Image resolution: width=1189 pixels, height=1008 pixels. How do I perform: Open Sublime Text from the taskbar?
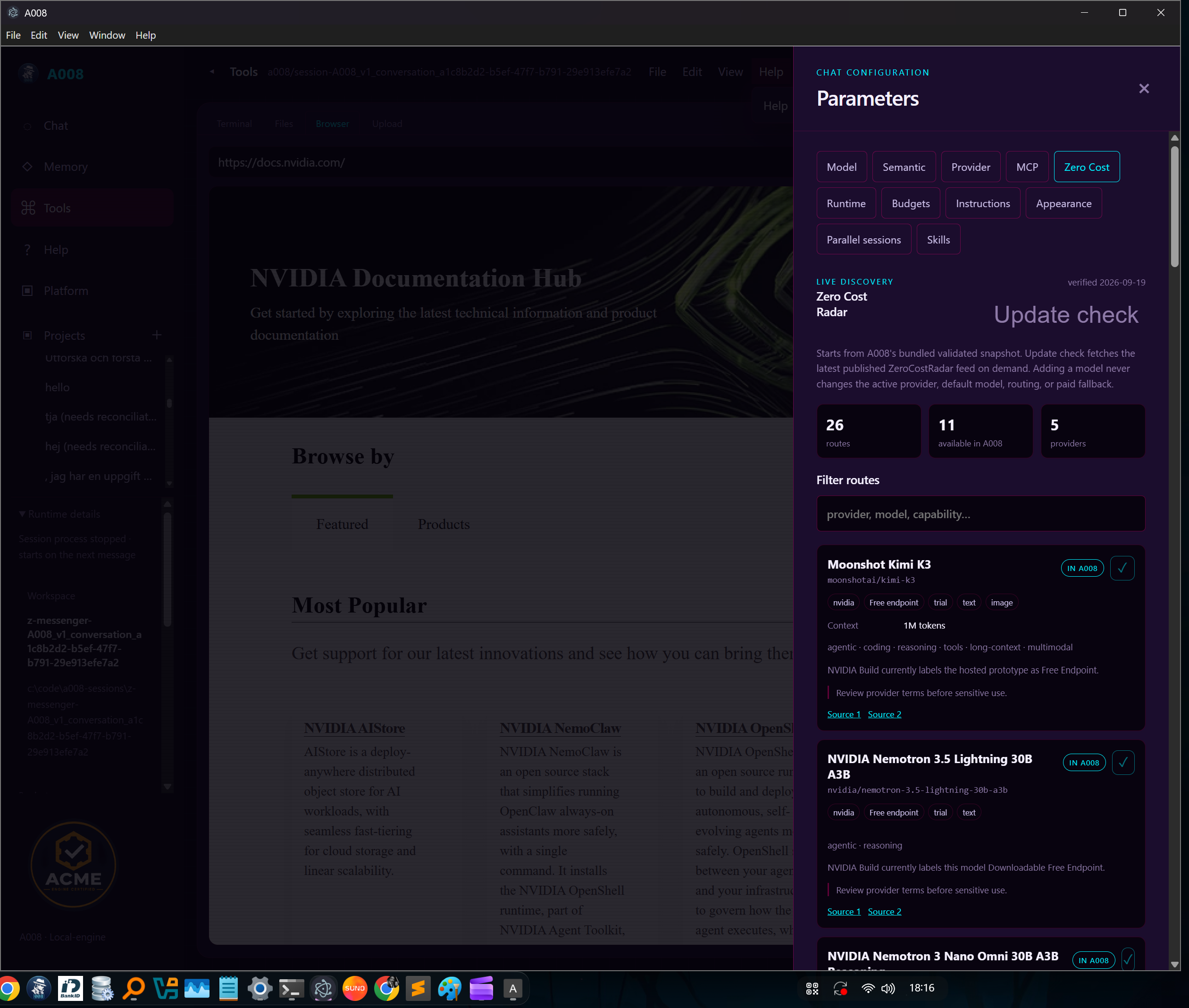click(418, 989)
